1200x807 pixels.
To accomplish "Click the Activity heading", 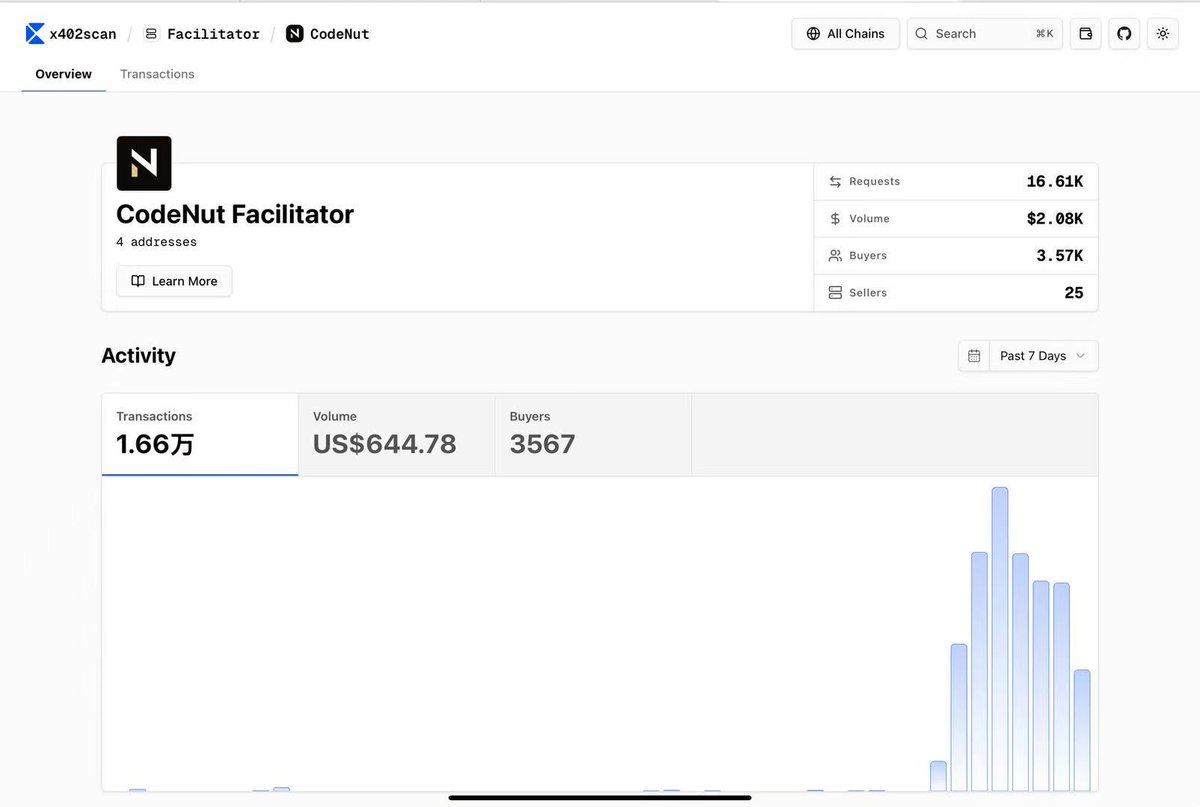I will pyautogui.click(x=138, y=356).
